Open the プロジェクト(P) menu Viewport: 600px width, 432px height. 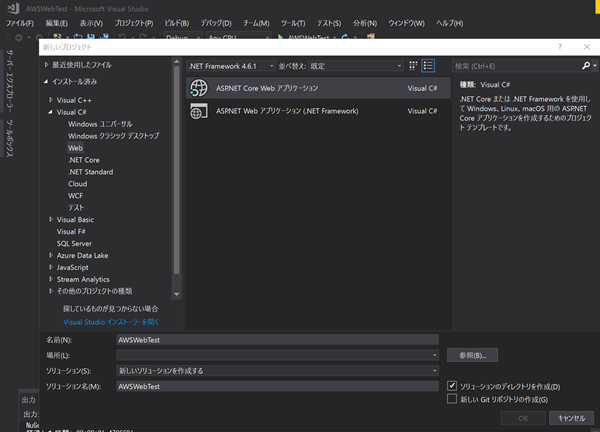click(134, 23)
